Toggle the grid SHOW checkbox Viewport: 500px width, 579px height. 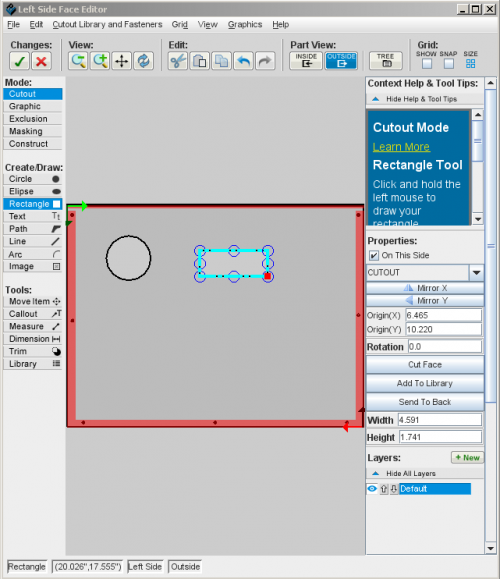click(427, 64)
